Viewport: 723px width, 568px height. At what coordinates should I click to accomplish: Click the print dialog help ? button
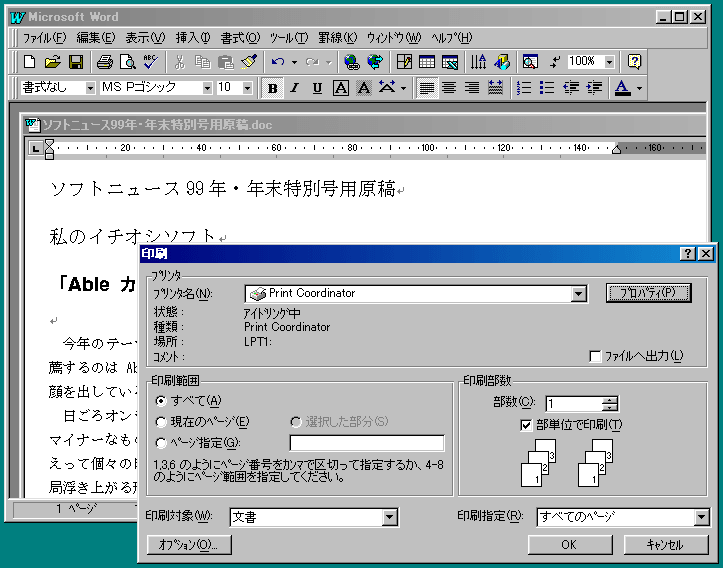click(x=687, y=254)
